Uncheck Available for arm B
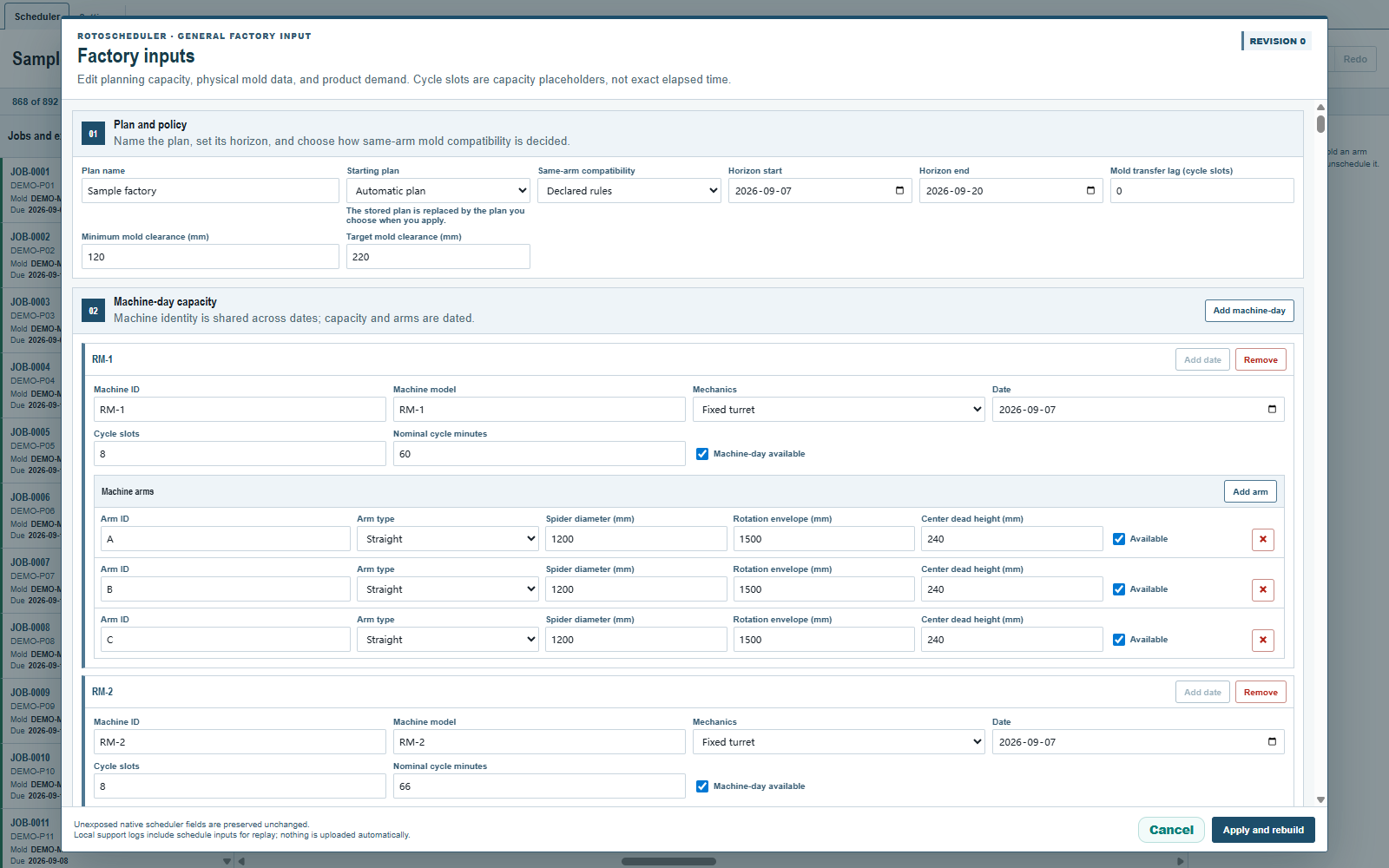Image resolution: width=1389 pixels, height=868 pixels. pos(1119,589)
